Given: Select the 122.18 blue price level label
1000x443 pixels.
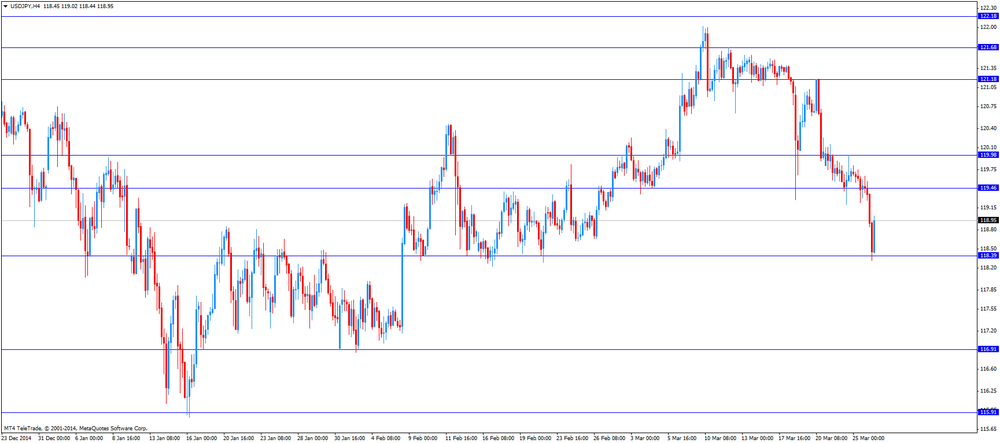Looking at the screenshot, I should point(989,17).
